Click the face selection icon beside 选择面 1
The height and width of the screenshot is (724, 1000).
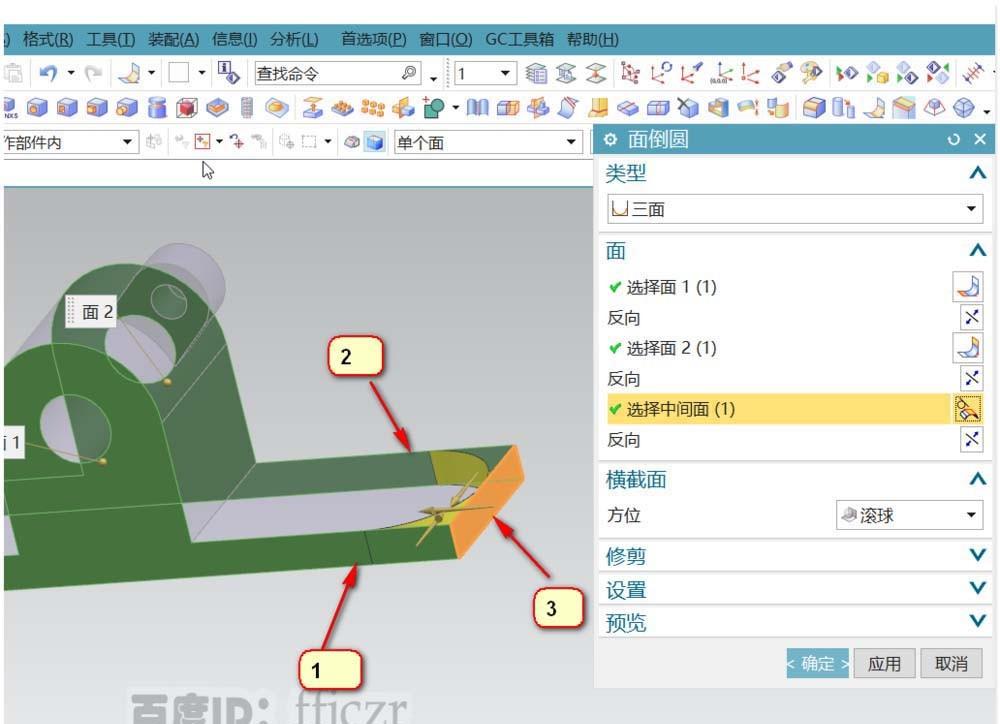(968, 285)
